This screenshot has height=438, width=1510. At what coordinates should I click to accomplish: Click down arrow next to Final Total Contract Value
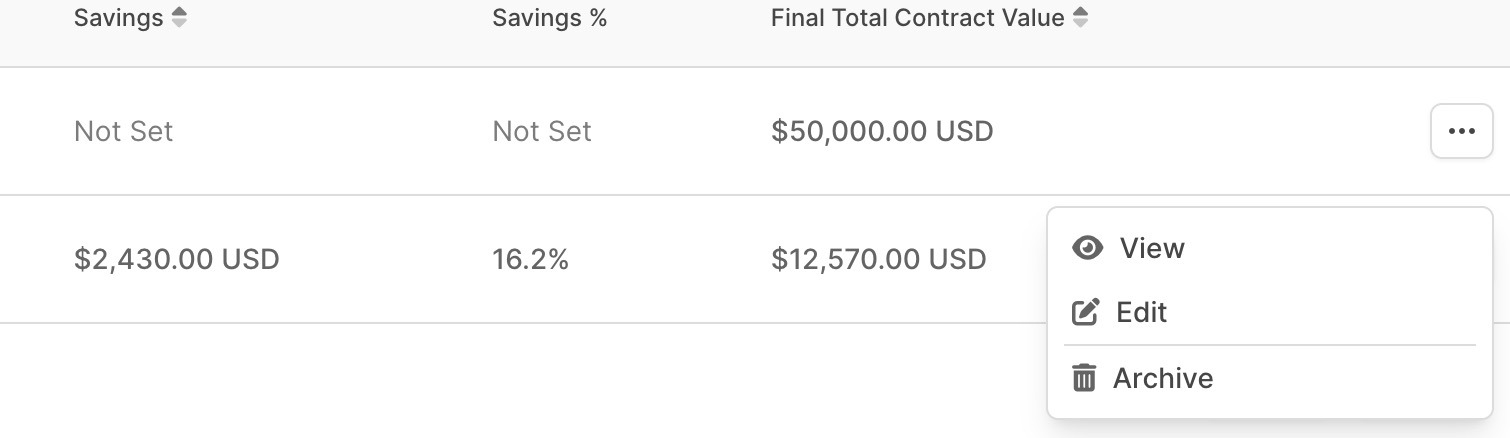coord(1080,24)
